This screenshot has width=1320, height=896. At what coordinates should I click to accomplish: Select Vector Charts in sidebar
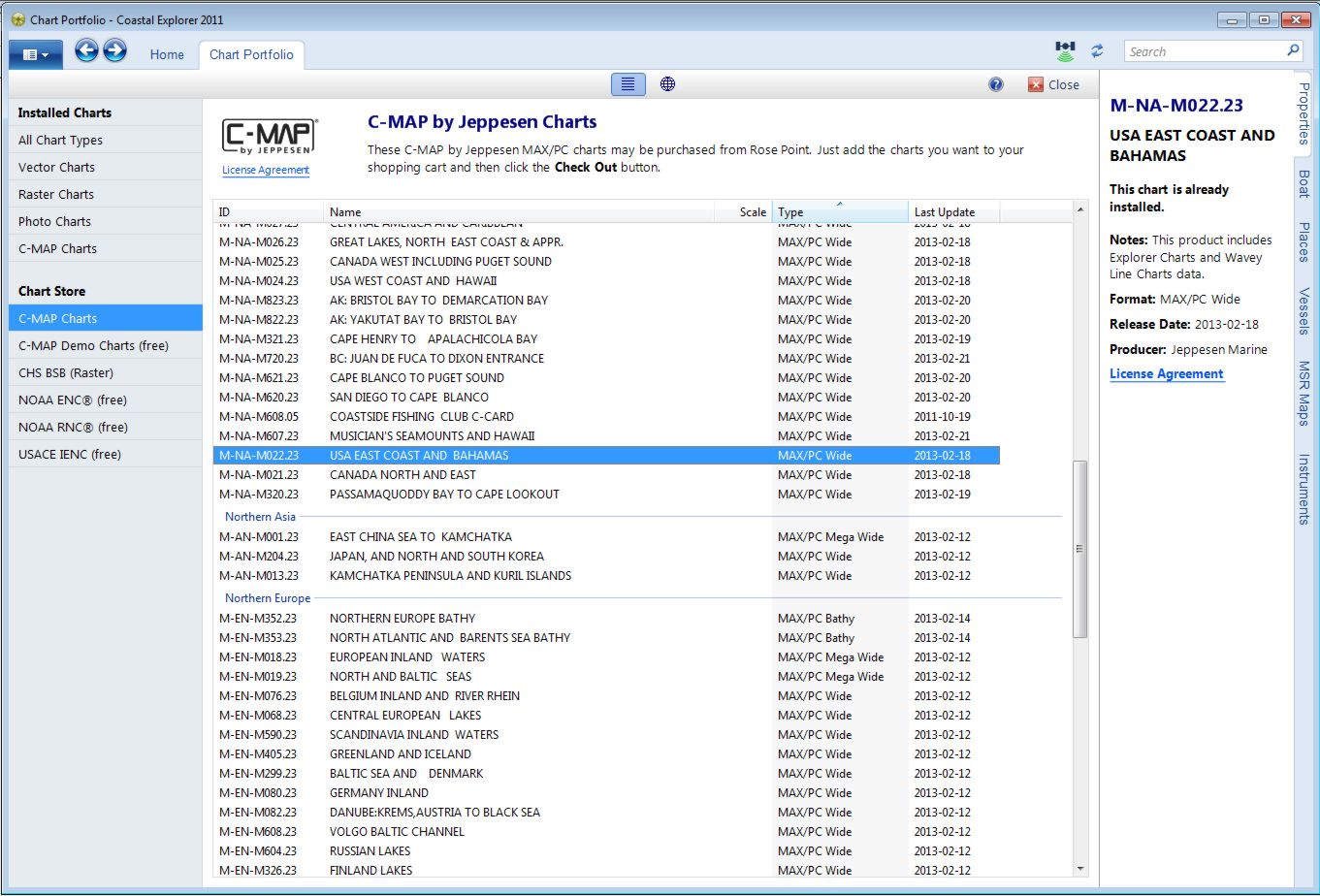(x=106, y=167)
